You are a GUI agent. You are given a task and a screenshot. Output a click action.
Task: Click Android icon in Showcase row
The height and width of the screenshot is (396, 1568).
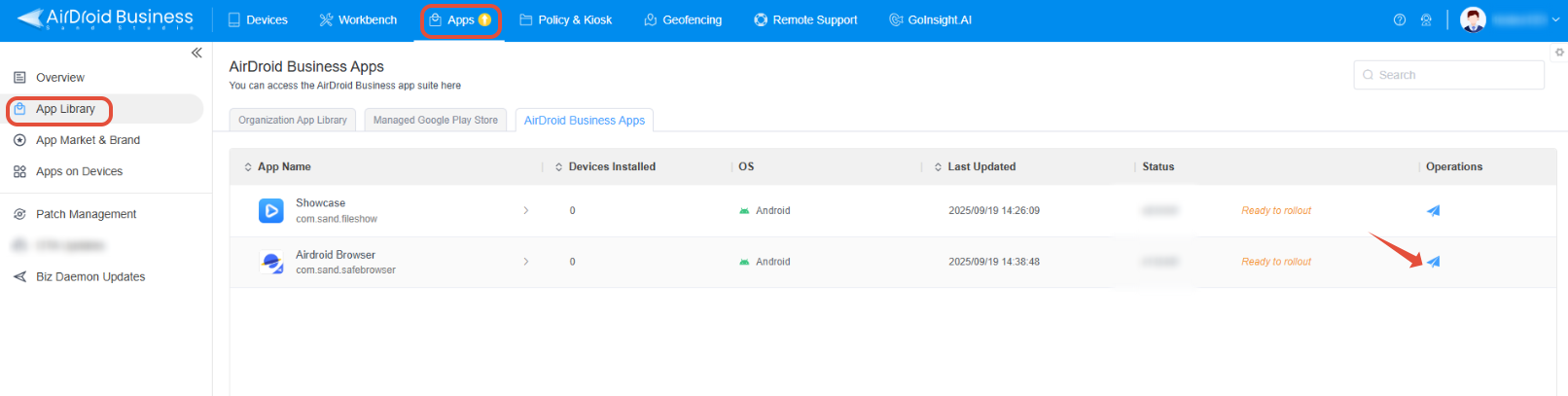744,211
